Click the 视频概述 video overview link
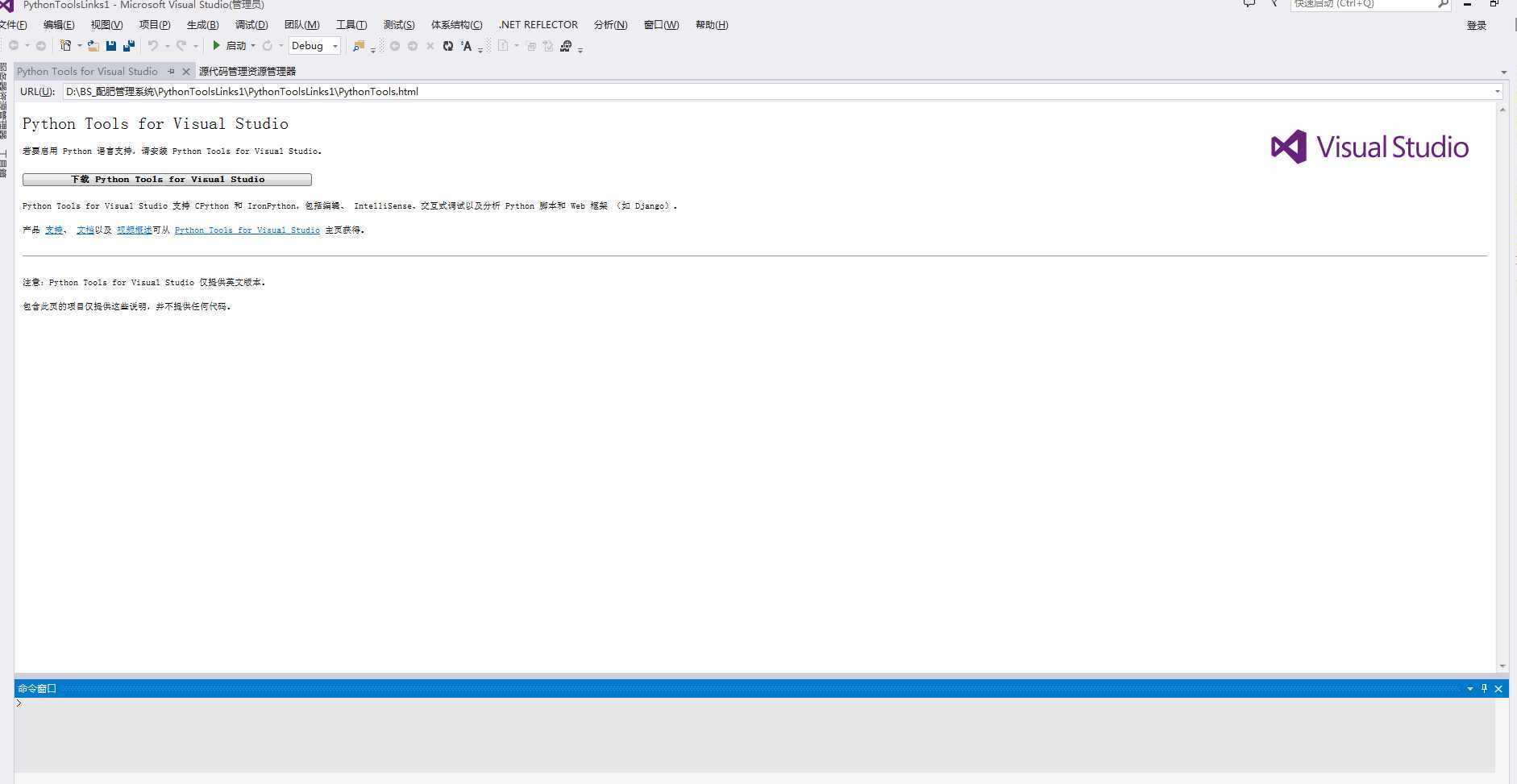The height and width of the screenshot is (784, 1517). pyautogui.click(x=134, y=230)
